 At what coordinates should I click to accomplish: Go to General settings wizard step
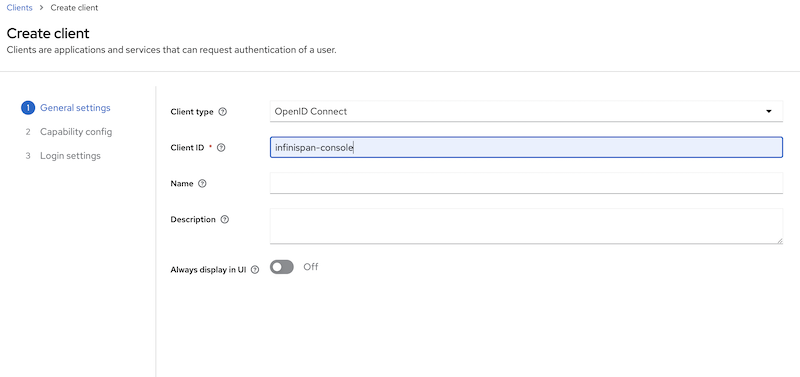(75, 108)
